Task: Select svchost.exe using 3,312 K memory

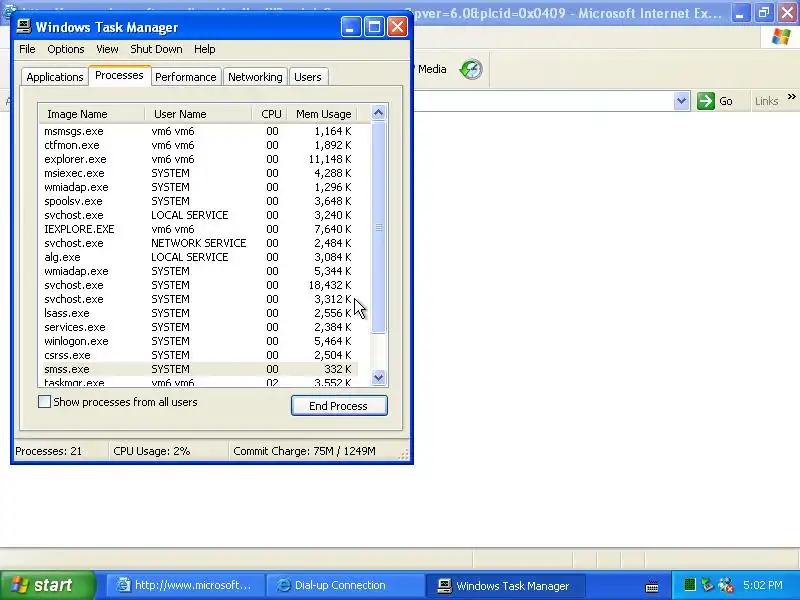Action: pyautogui.click(x=198, y=299)
